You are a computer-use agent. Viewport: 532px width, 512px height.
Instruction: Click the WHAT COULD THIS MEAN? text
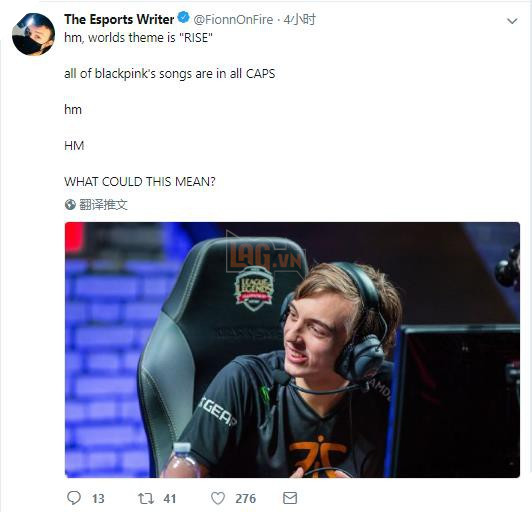[140, 182]
